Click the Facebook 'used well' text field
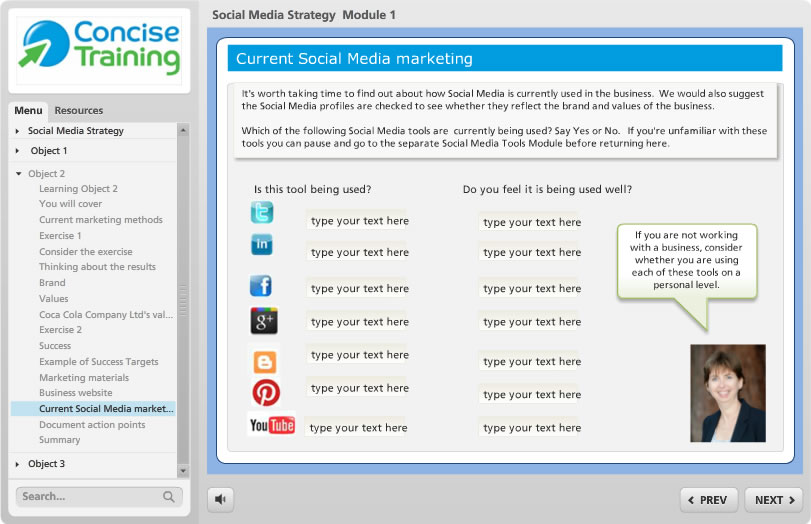This screenshot has width=811, height=524. (x=529, y=289)
